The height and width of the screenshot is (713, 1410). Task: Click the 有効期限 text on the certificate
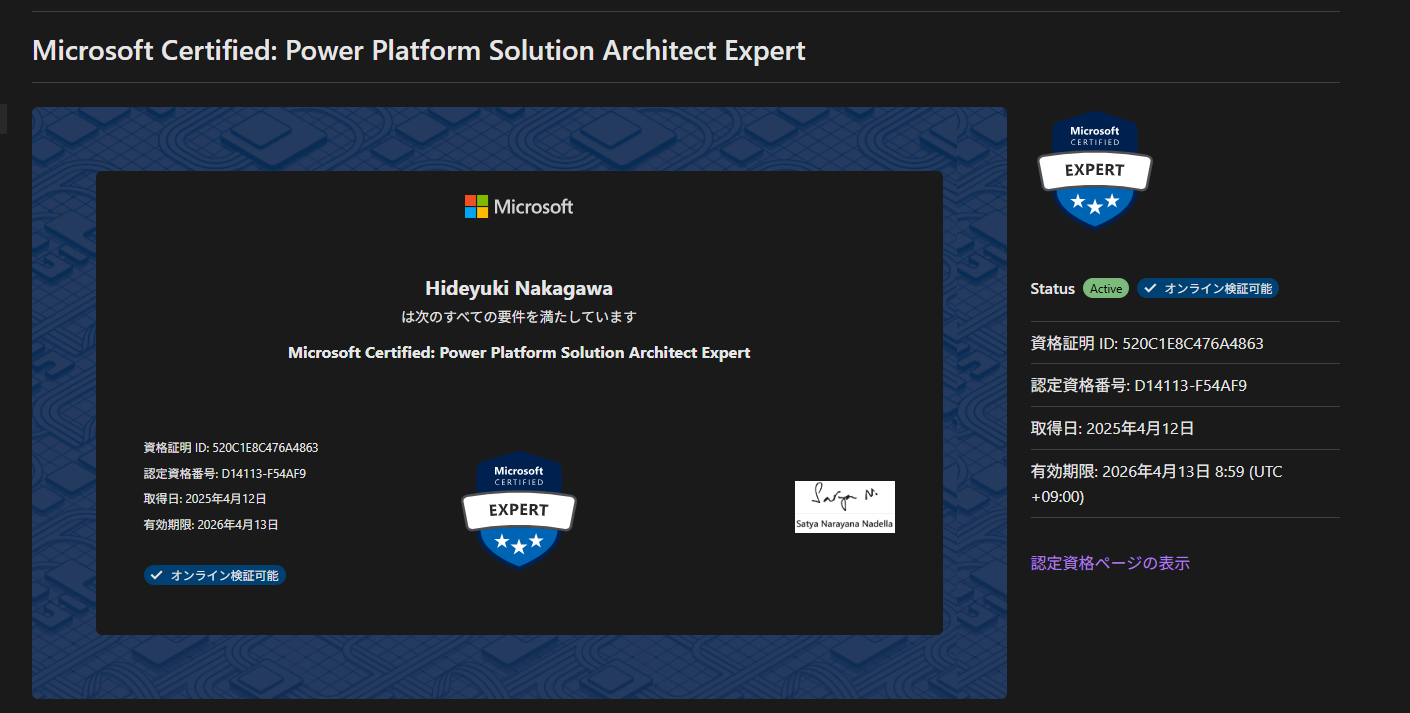pos(211,525)
